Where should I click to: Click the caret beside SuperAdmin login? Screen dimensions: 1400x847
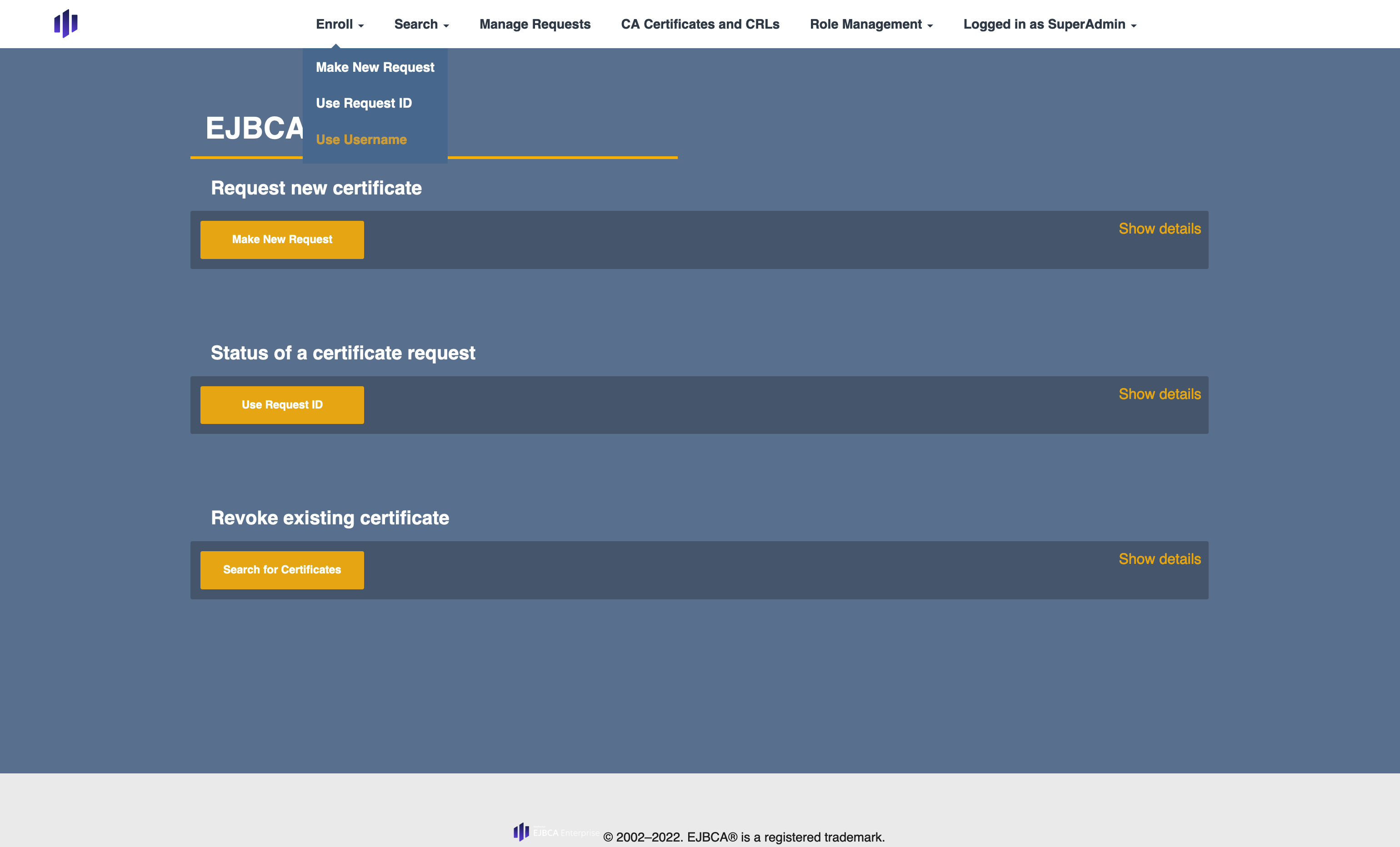click(x=1134, y=26)
